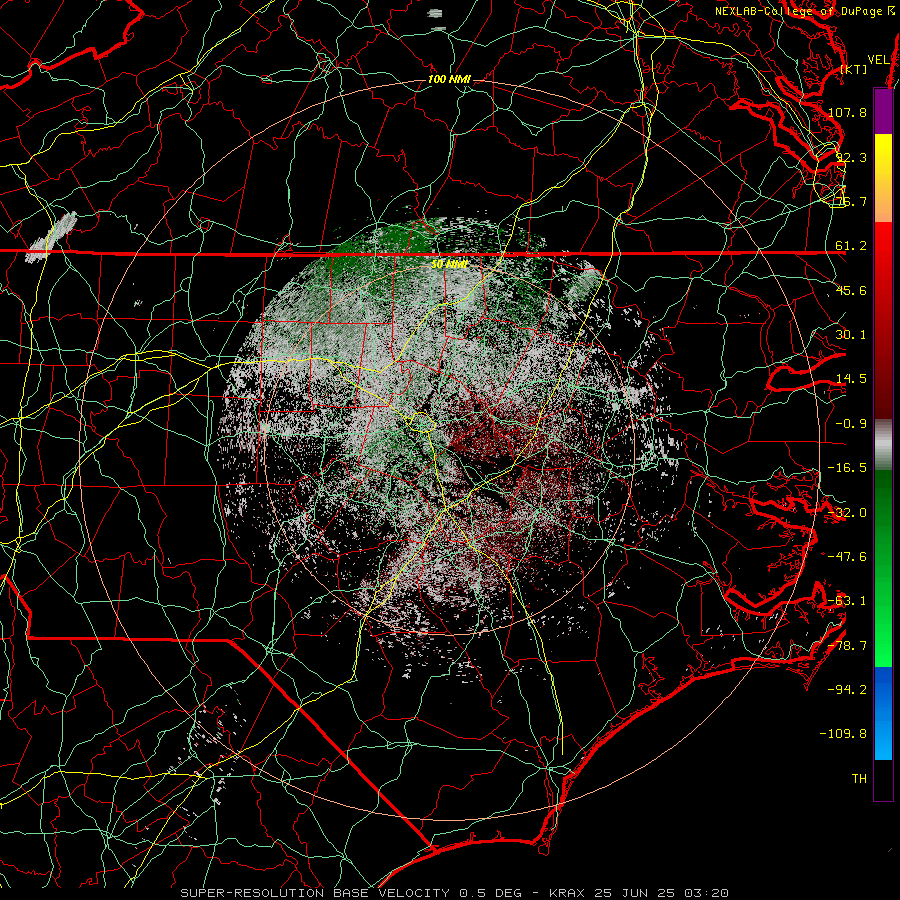Click the 92.3 velocity scale value
The height and width of the screenshot is (900, 900).
(851, 157)
